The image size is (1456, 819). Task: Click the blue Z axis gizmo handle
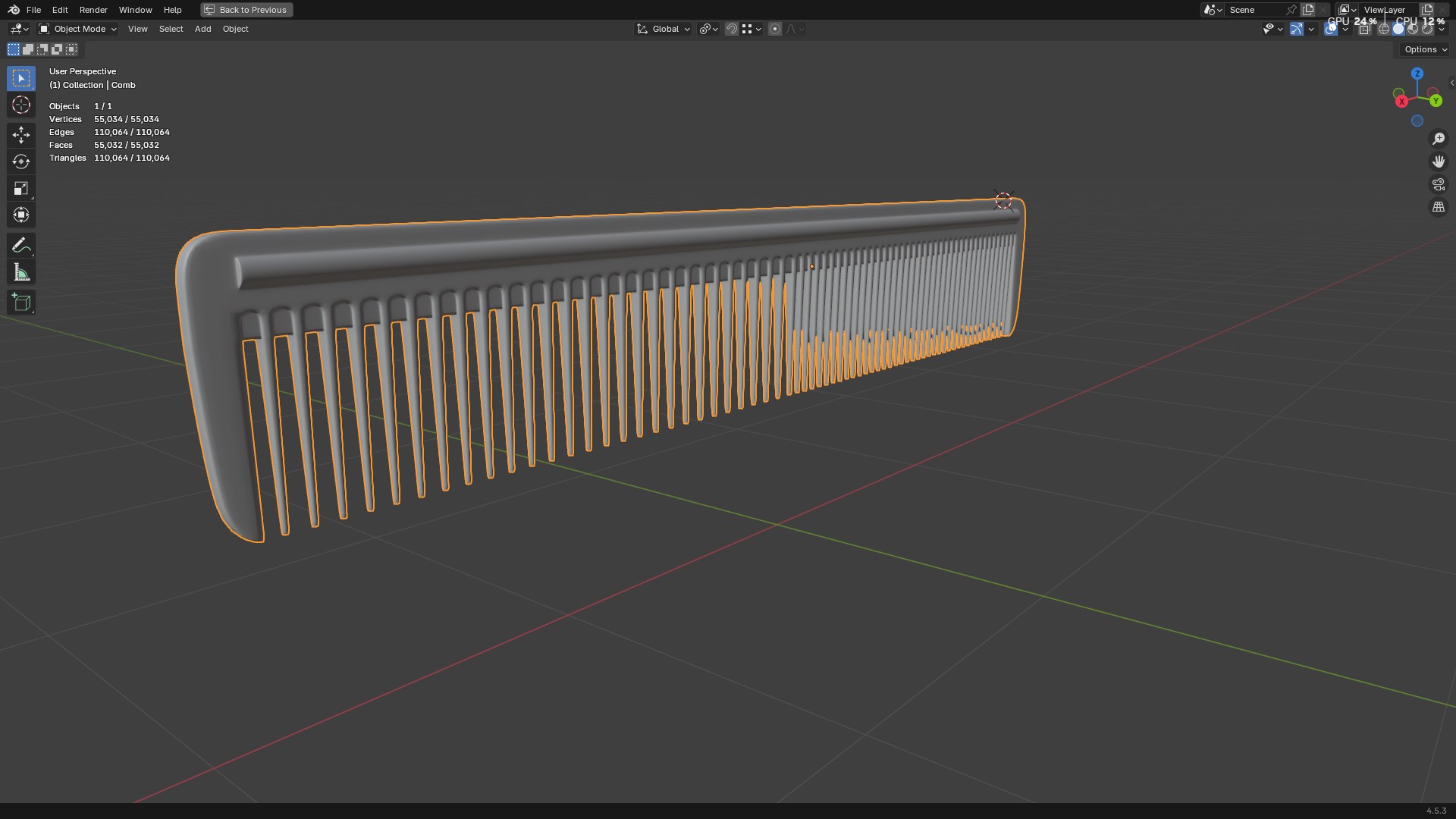pyautogui.click(x=1417, y=74)
